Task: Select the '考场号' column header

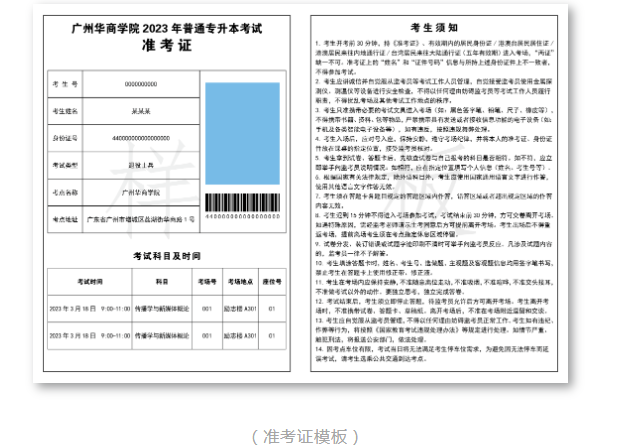Action: (x=207, y=282)
